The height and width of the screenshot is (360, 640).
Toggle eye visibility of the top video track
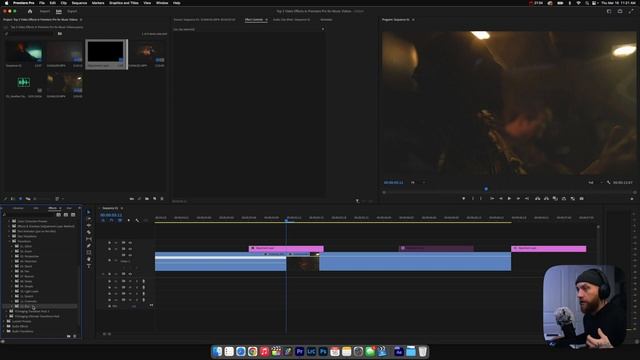point(130,242)
